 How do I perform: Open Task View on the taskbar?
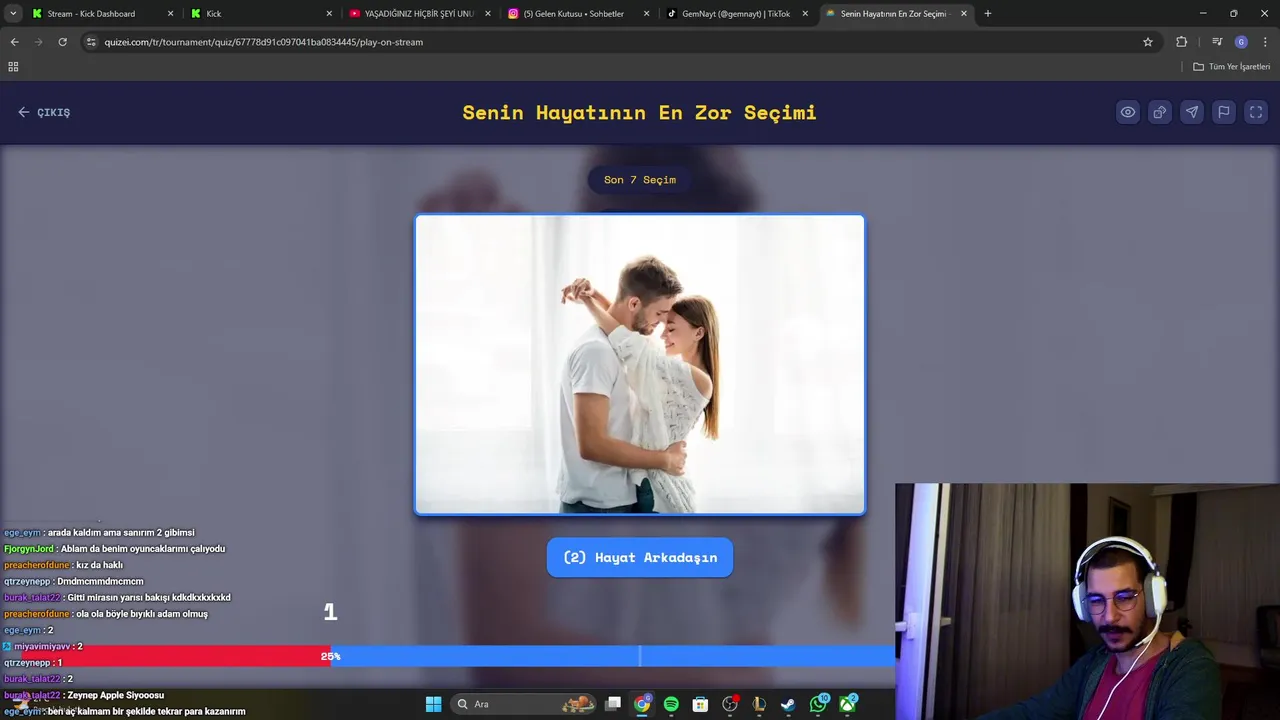pyautogui.click(x=613, y=704)
